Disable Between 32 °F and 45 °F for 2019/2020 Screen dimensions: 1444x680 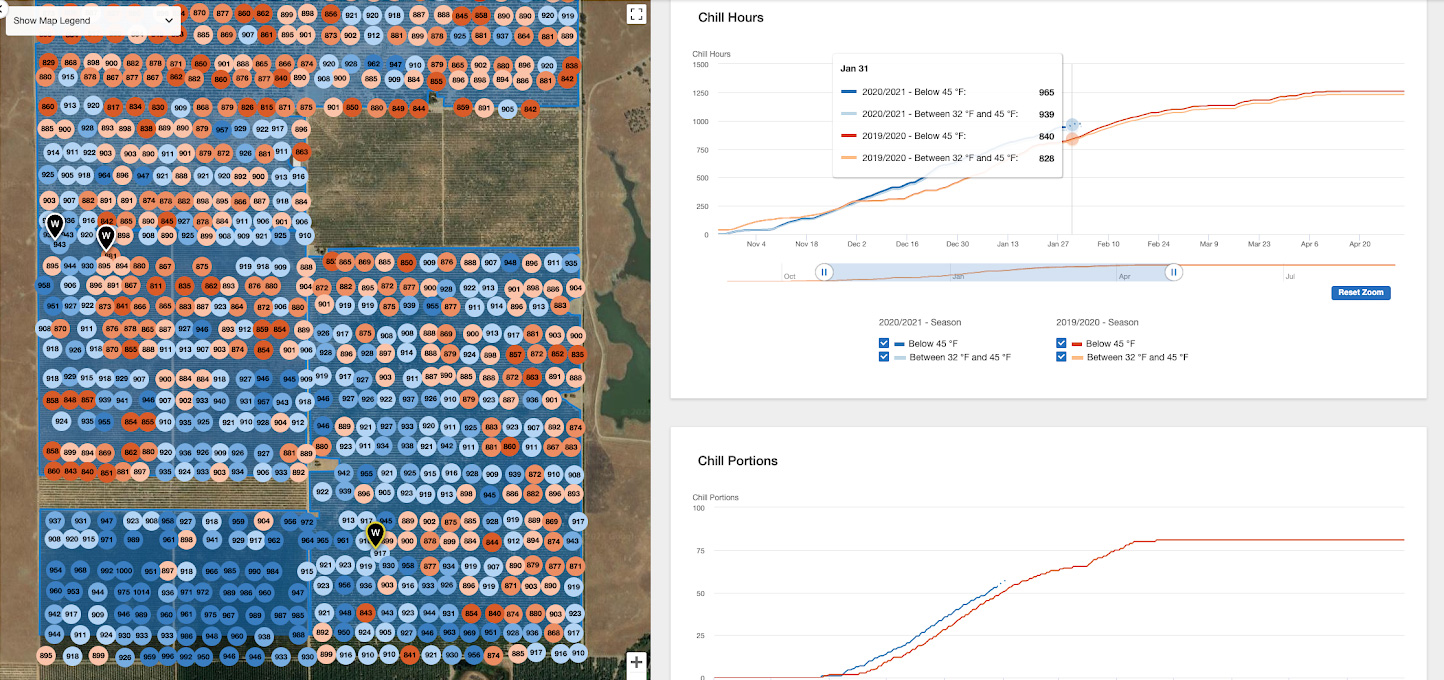(1061, 356)
